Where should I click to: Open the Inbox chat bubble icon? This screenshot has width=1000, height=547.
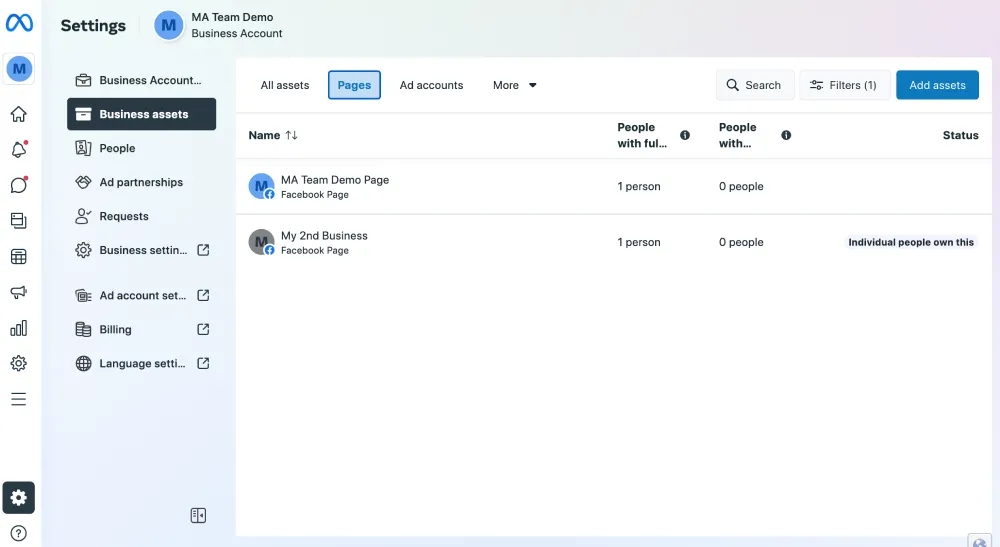coord(18,185)
